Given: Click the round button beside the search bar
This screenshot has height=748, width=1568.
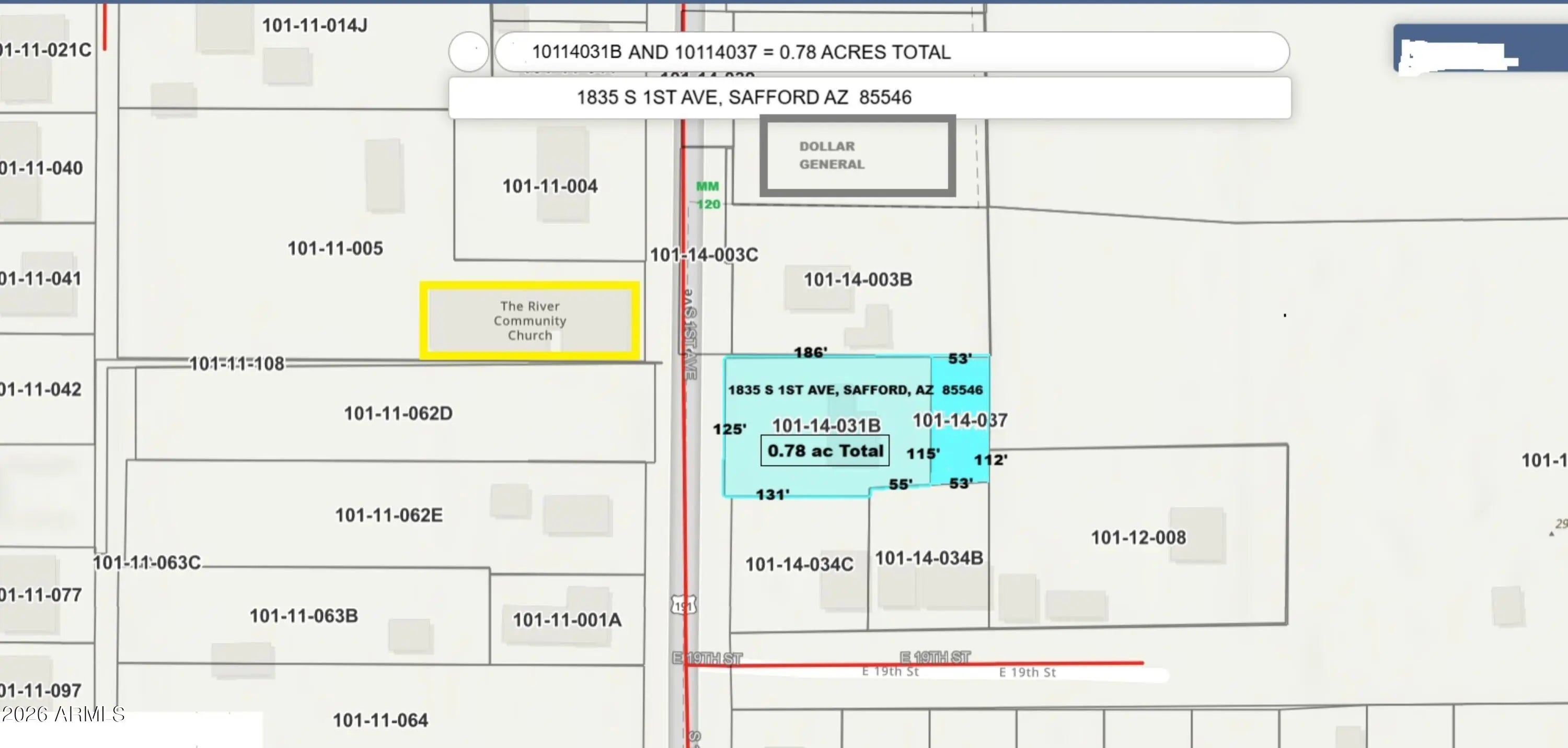Looking at the screenshot, I should 468,52.
